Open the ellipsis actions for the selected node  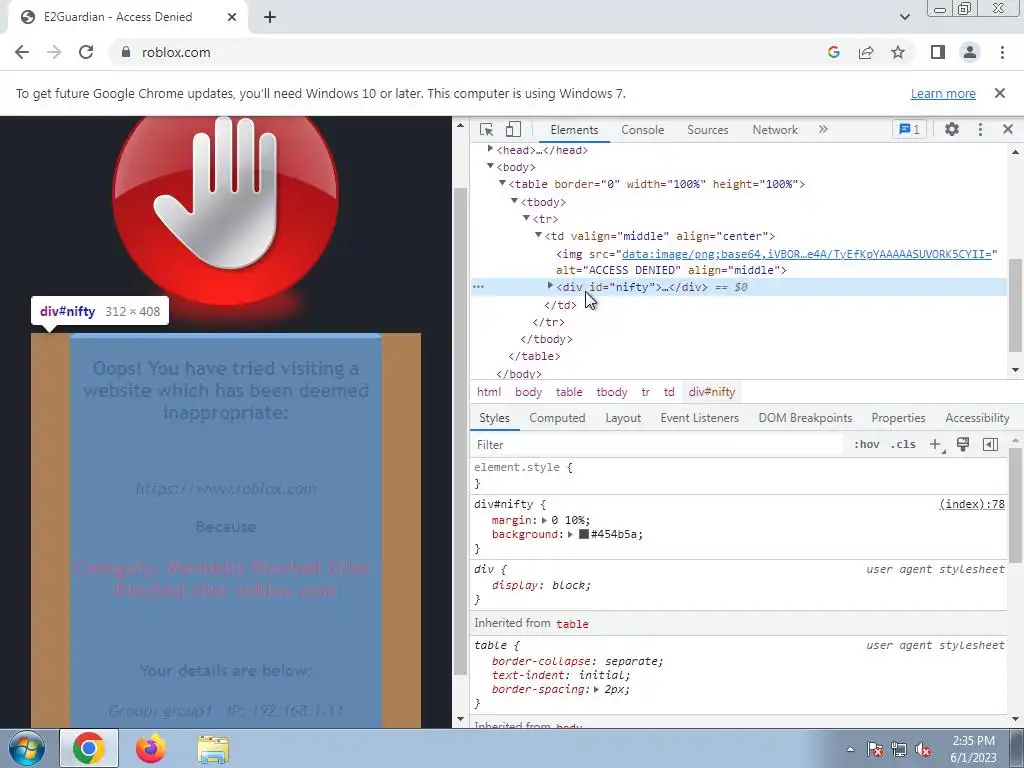click(478, 287)
